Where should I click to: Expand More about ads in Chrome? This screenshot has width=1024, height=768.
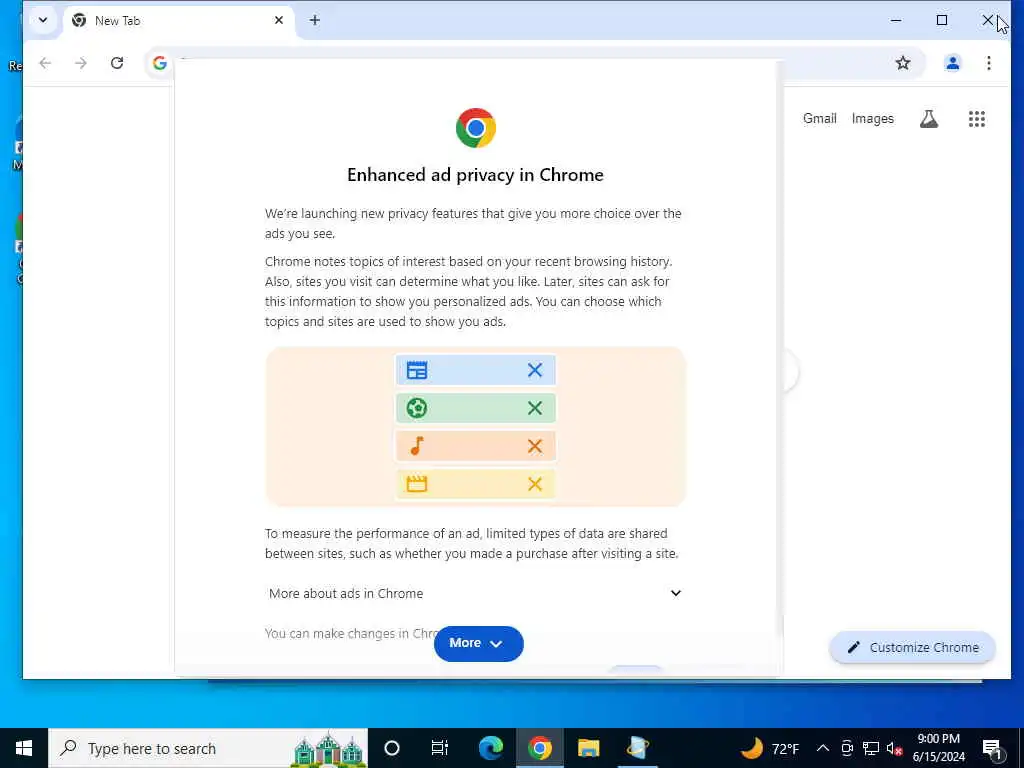(475, 593)
